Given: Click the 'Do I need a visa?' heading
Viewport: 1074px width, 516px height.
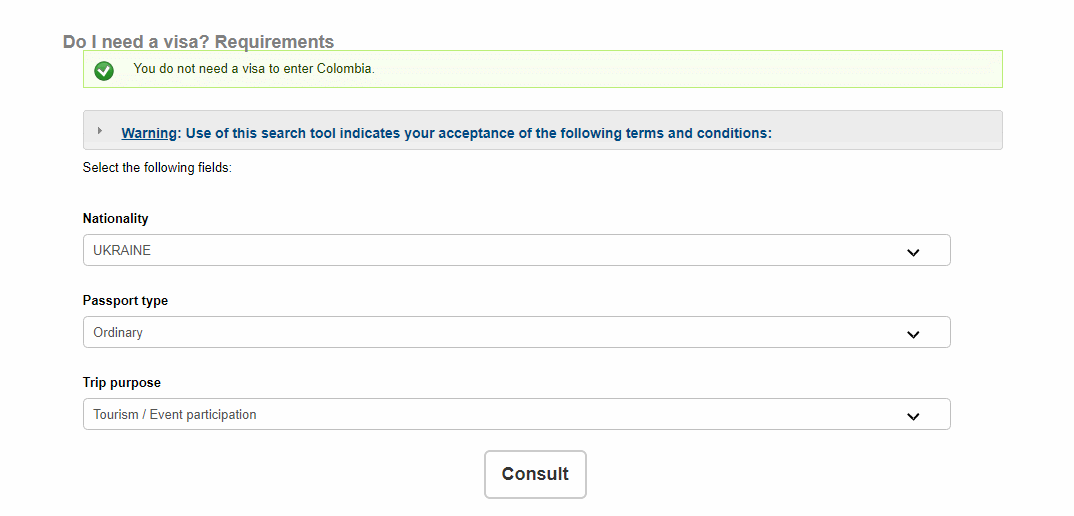Looking at the screenshot, I should 198,42.
